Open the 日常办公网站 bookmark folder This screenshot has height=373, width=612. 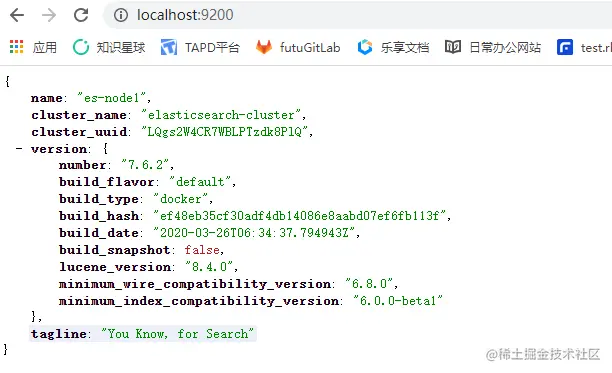505,48
